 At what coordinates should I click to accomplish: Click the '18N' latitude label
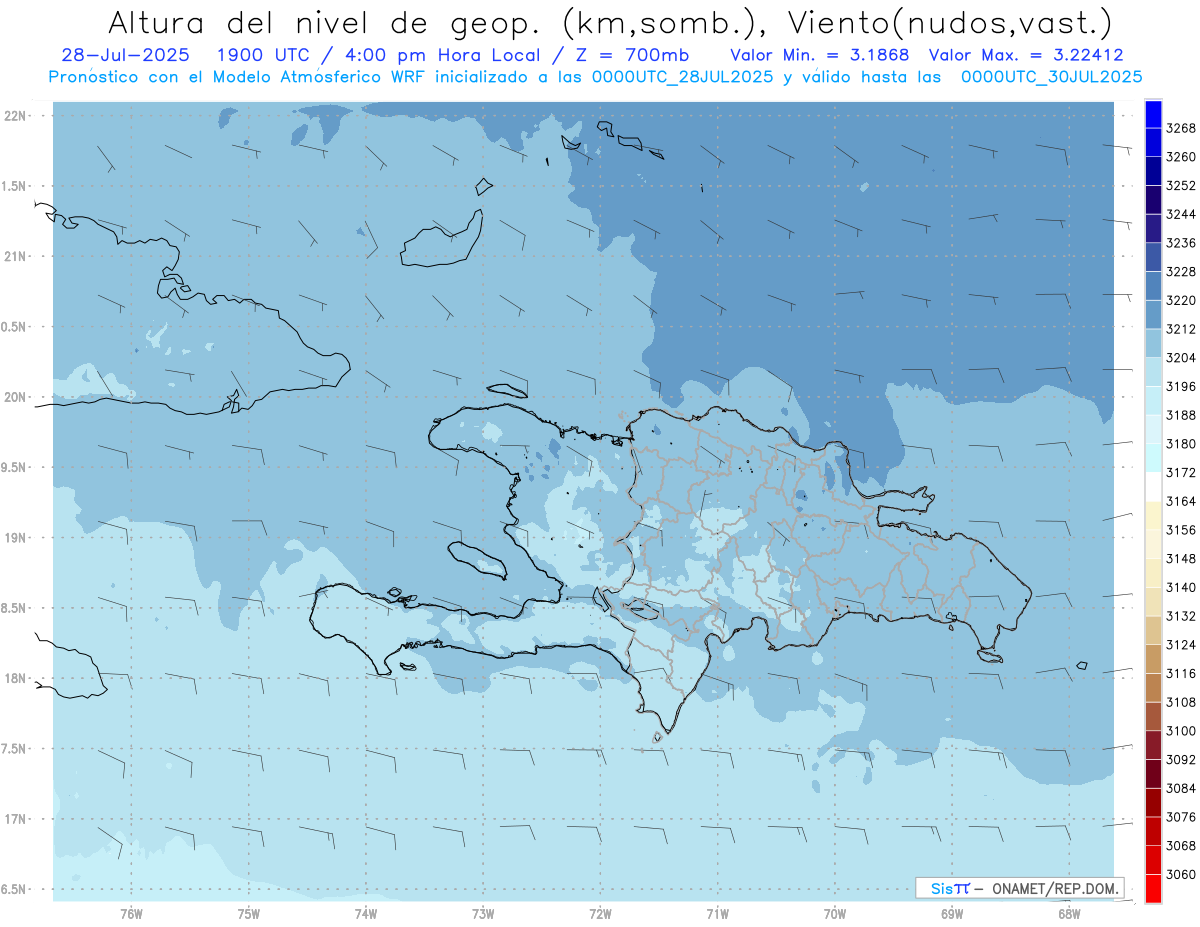[16, 678]
